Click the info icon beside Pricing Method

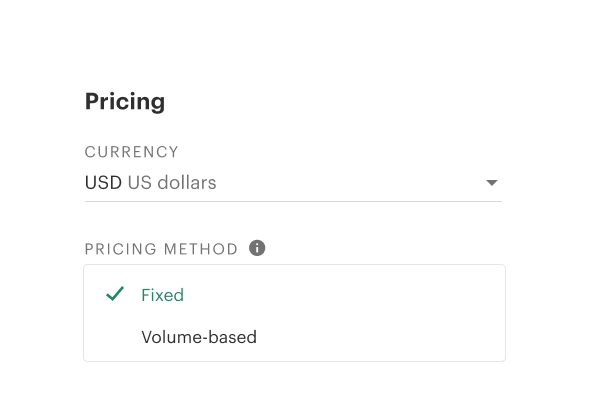point(257,248)
